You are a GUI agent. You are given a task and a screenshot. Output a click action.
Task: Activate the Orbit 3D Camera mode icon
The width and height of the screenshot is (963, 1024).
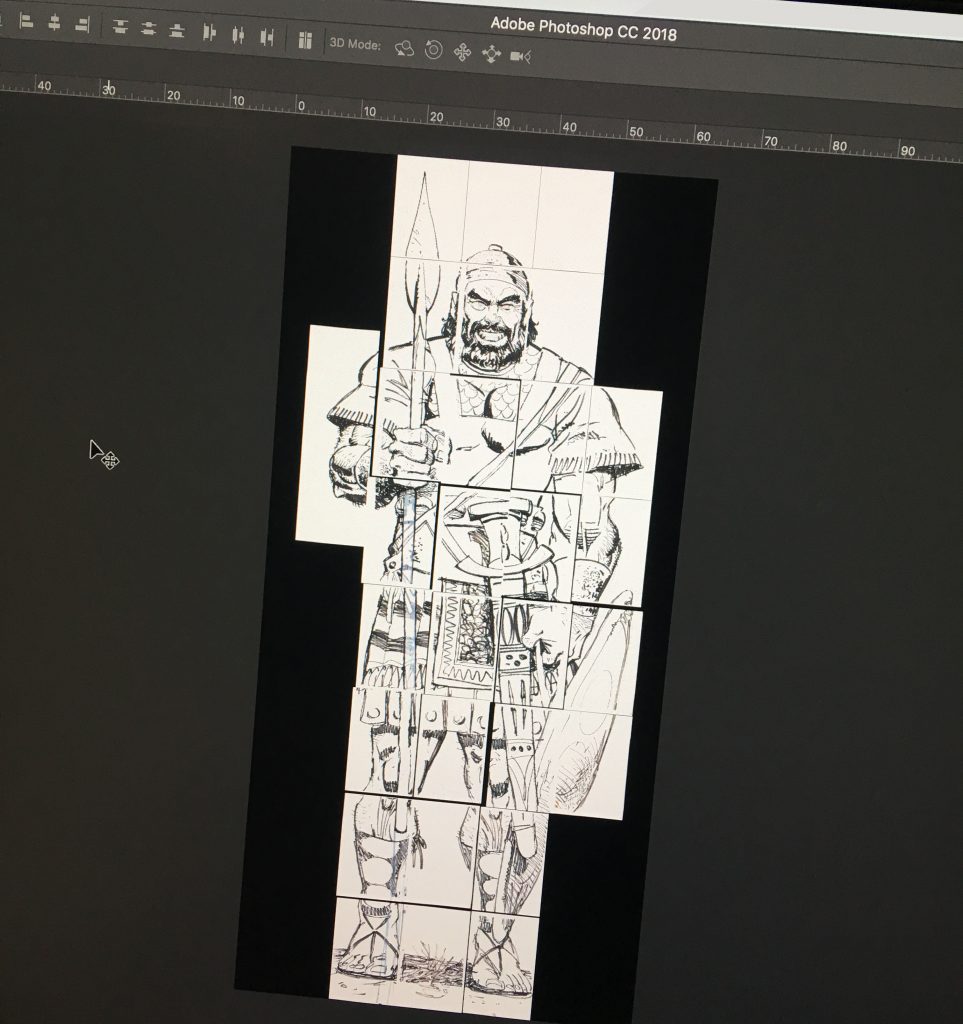click(403, 49)
